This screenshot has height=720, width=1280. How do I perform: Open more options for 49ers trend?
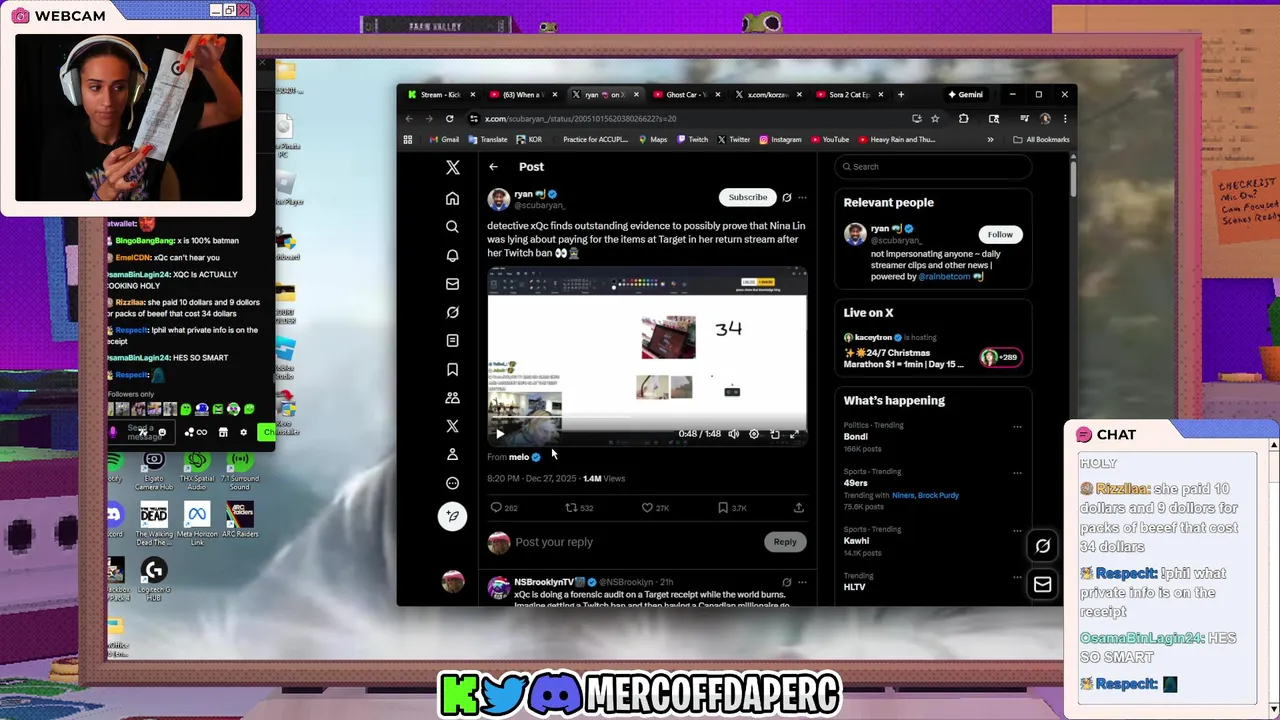click(x=1017, y=473)
